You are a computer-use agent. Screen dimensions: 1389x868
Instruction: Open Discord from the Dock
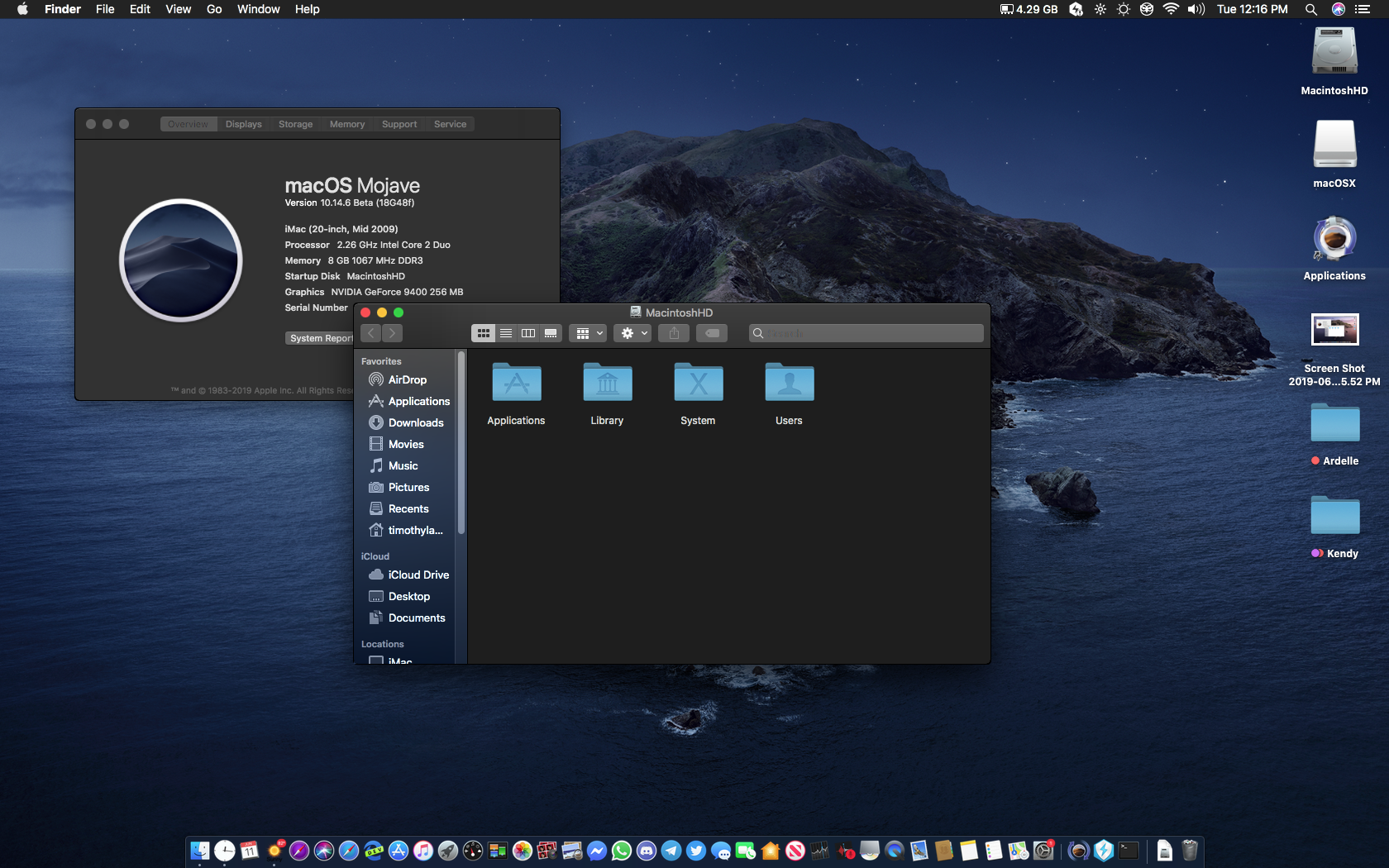click(647, 851)
